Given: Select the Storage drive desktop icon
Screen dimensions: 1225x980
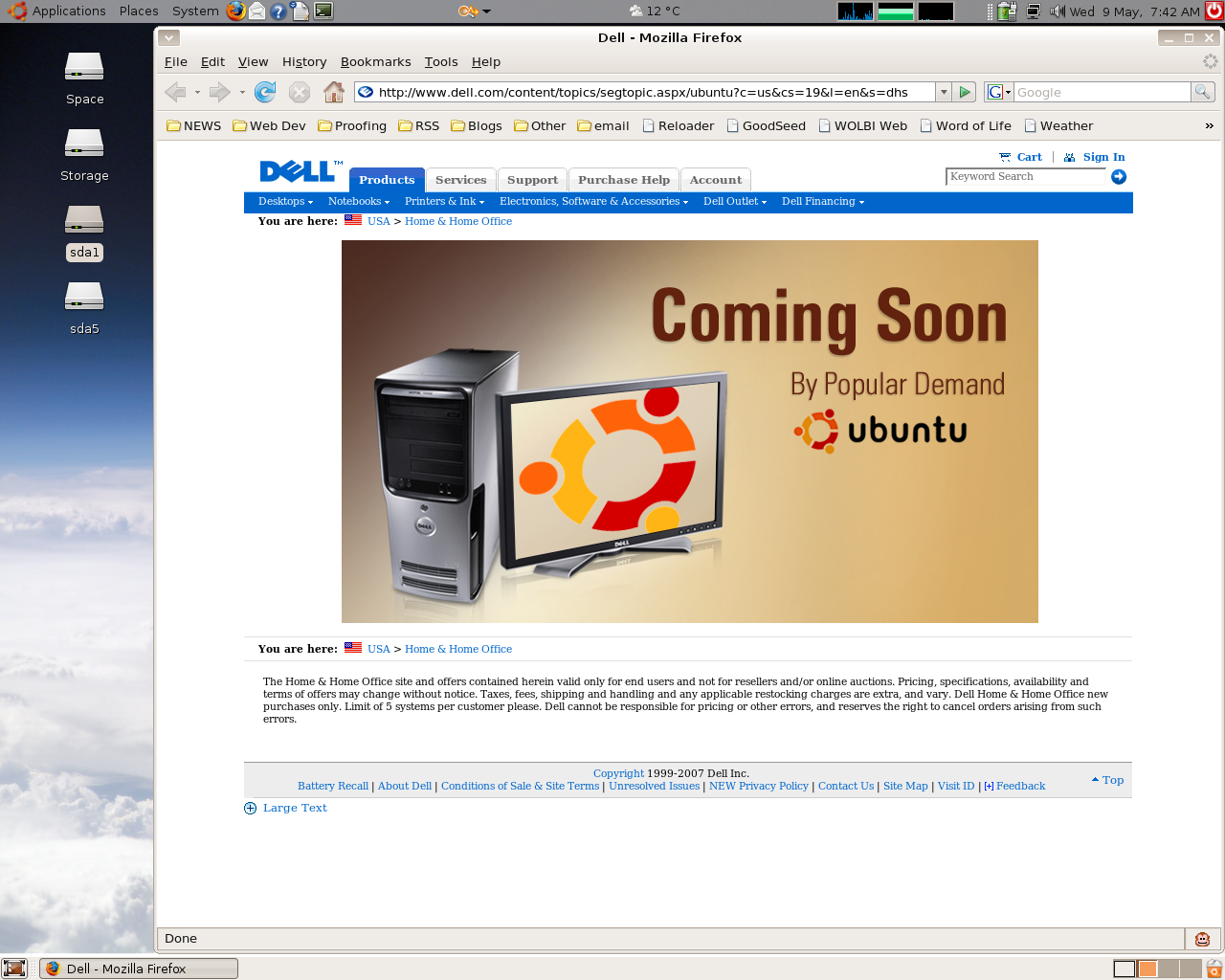Looking at the screenshot, I should [x=84, y=155].
